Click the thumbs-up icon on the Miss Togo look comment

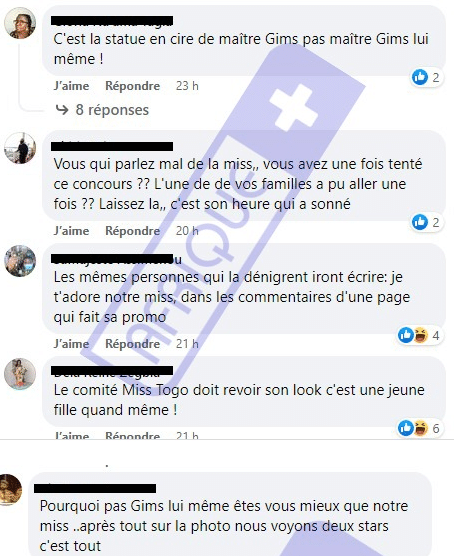pyautogui.click(x=406, y=428)
